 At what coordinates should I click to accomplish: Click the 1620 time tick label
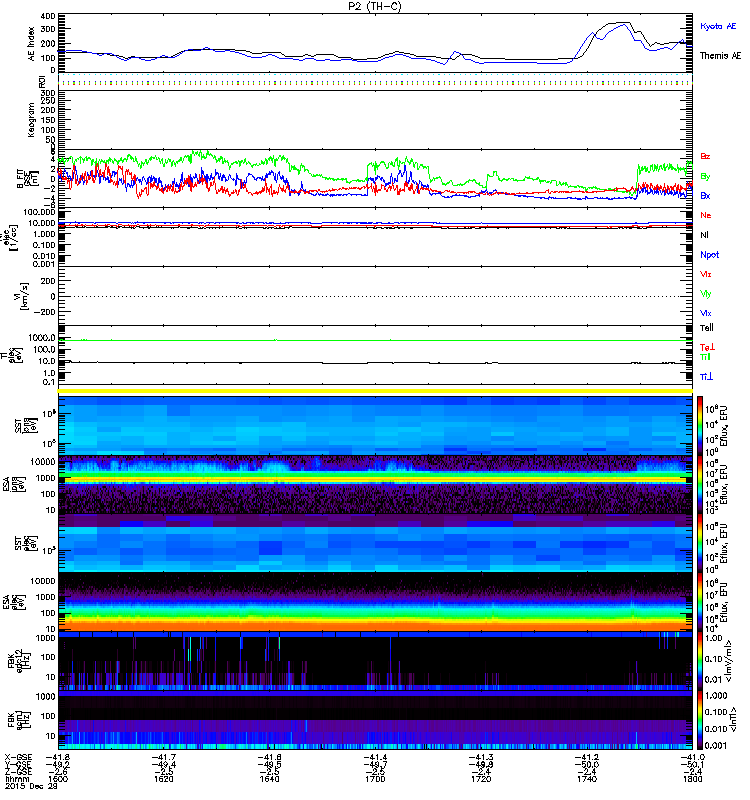click(164, 779)
